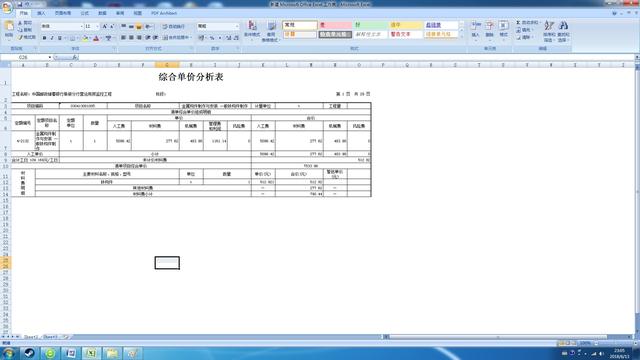Expand the cell styles gallery
640x360 pixels.
(462, 37)
